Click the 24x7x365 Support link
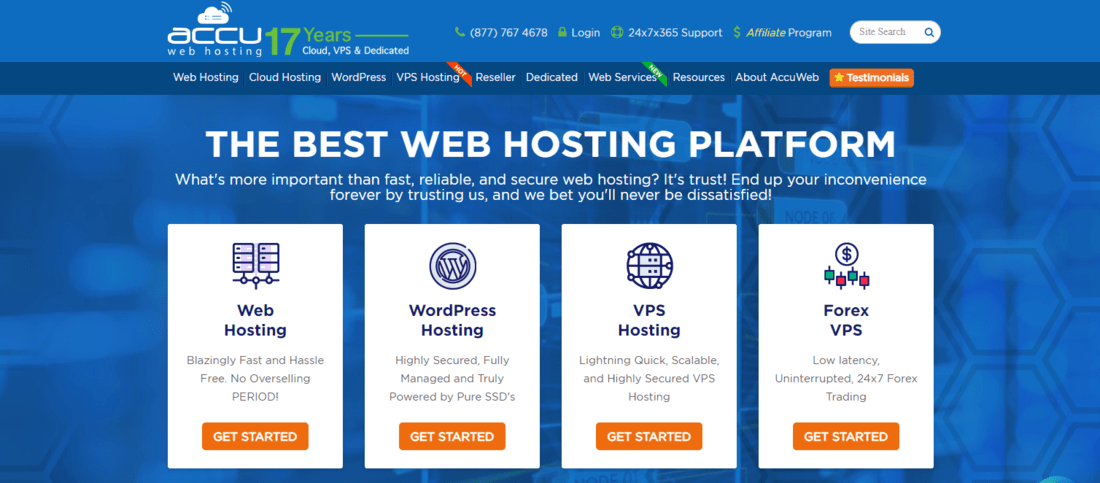Screen dimensions: 1100x483 675,32
